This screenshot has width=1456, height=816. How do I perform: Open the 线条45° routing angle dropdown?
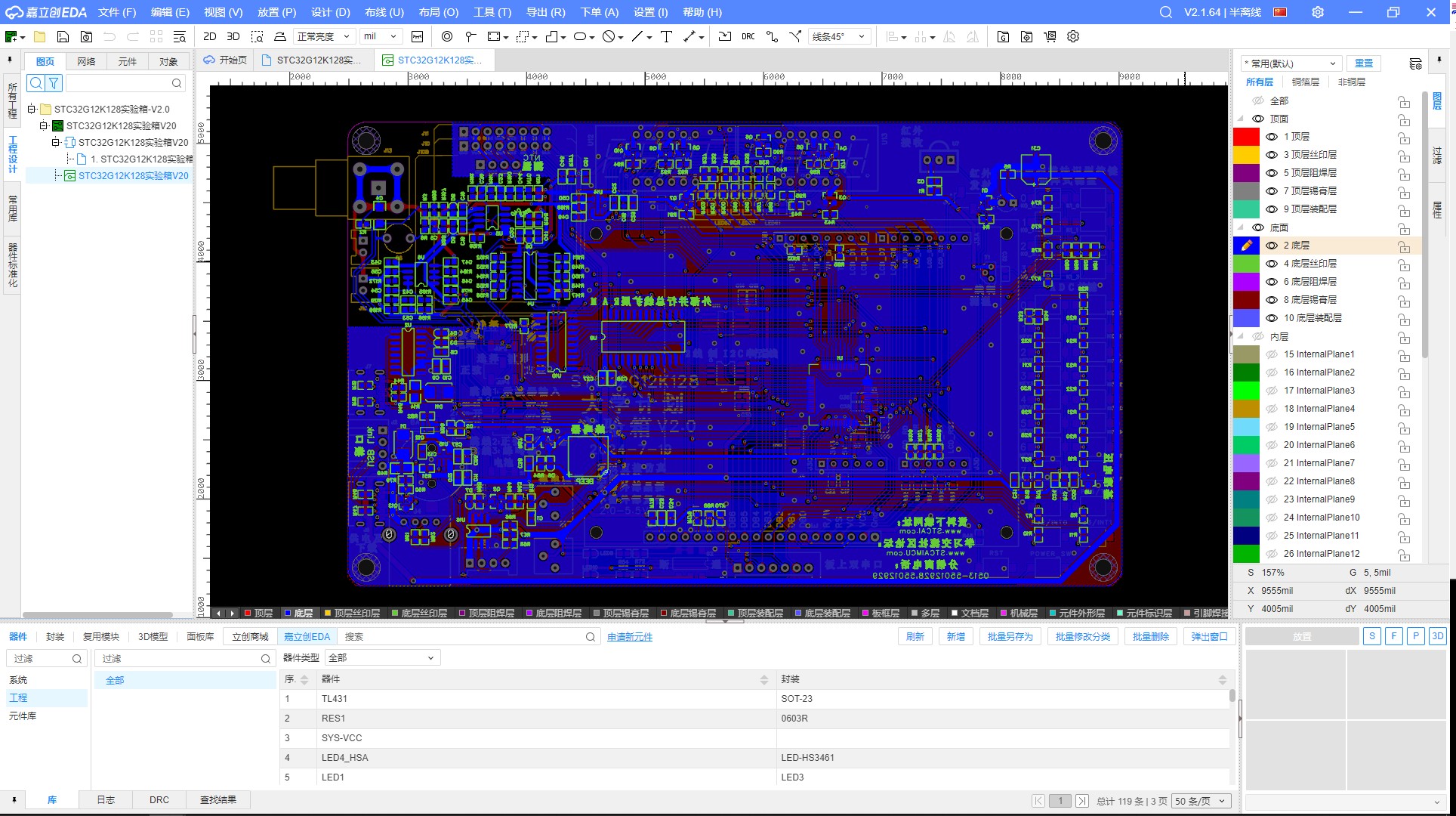(839, 36)
